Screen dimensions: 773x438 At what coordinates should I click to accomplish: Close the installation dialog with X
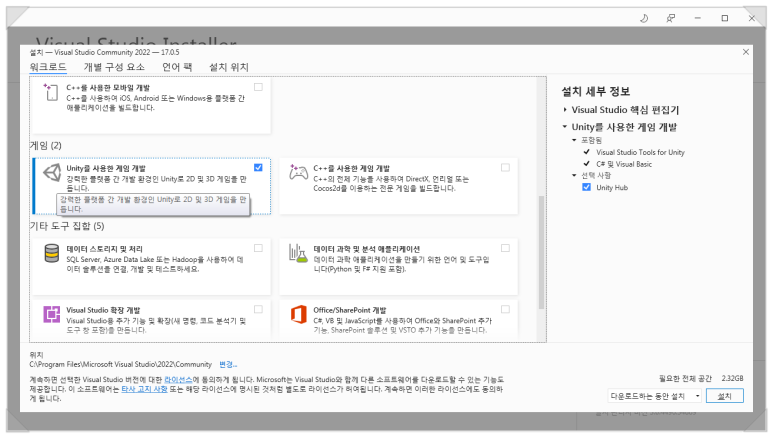pyautogui.click(x=745, y=52)
